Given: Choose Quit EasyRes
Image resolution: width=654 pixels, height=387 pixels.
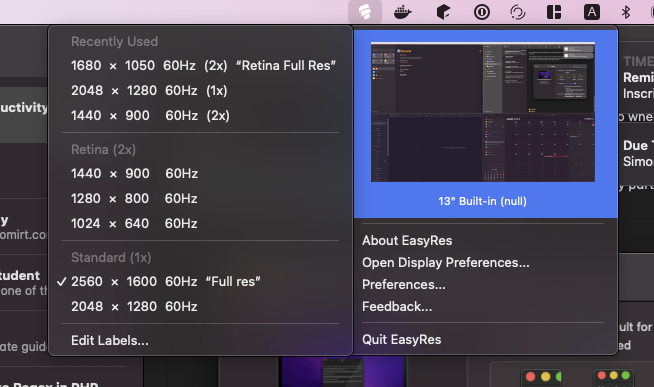Looking at the screenshot, I should click(x=485, y=340).
